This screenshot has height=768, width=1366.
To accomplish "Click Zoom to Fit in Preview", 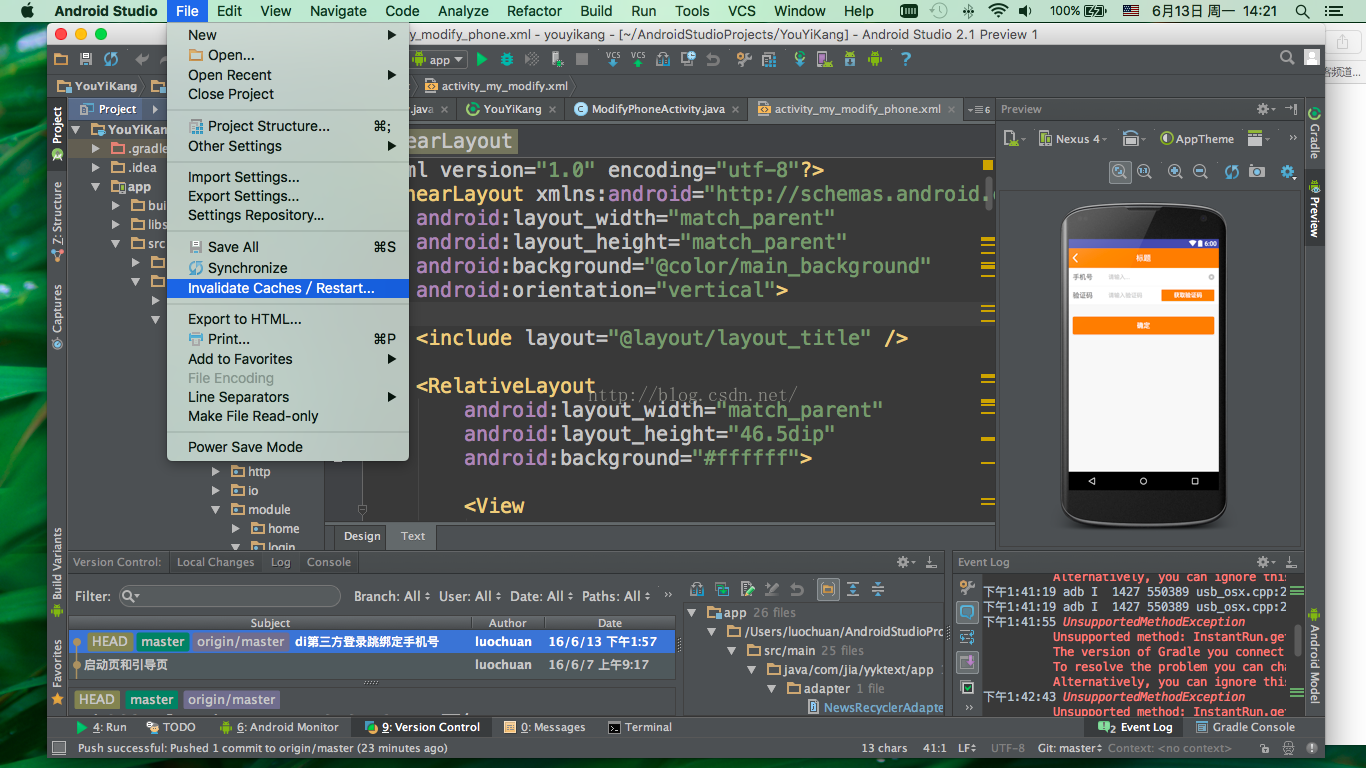I will tap(1120, 172).
